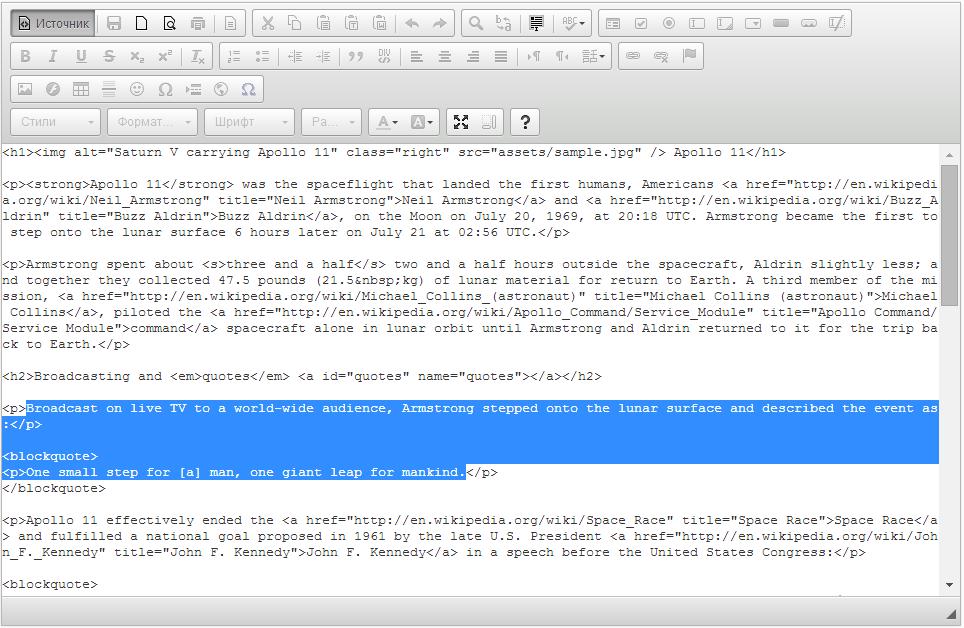Toggle Italic formatting
964x628 pixels.
53,56
